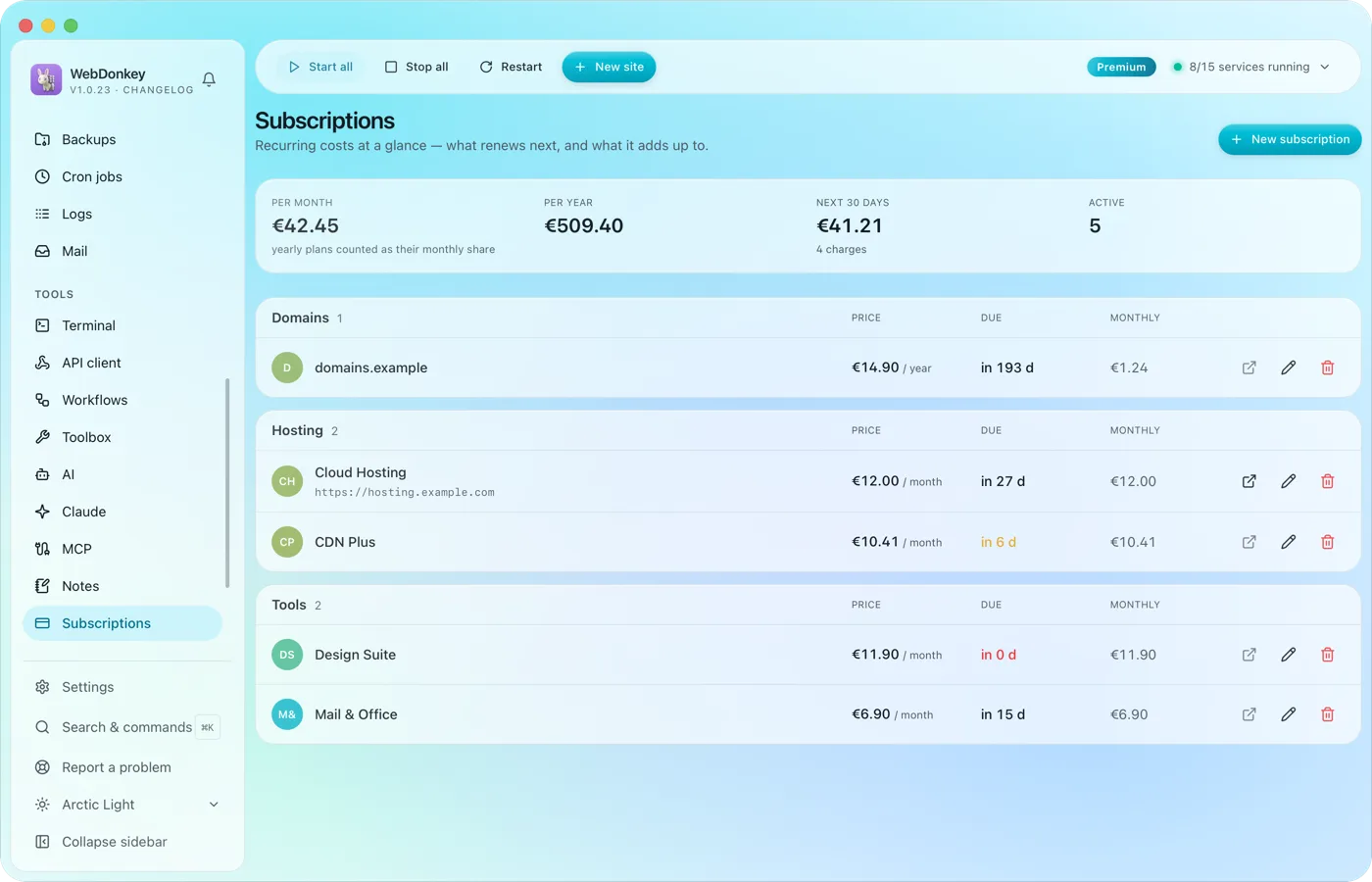Delete the Cloud Hosting subscription
This screenshot has height=882, width=1372.
pyautogui.click(x=1328, y=481)
